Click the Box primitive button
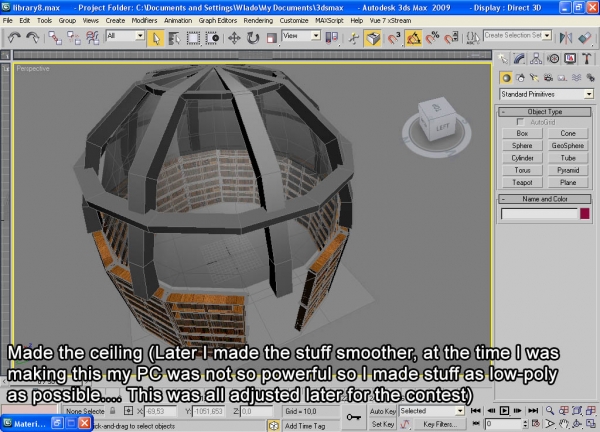The width and height of the screenshot is (600, 432). 522,133
